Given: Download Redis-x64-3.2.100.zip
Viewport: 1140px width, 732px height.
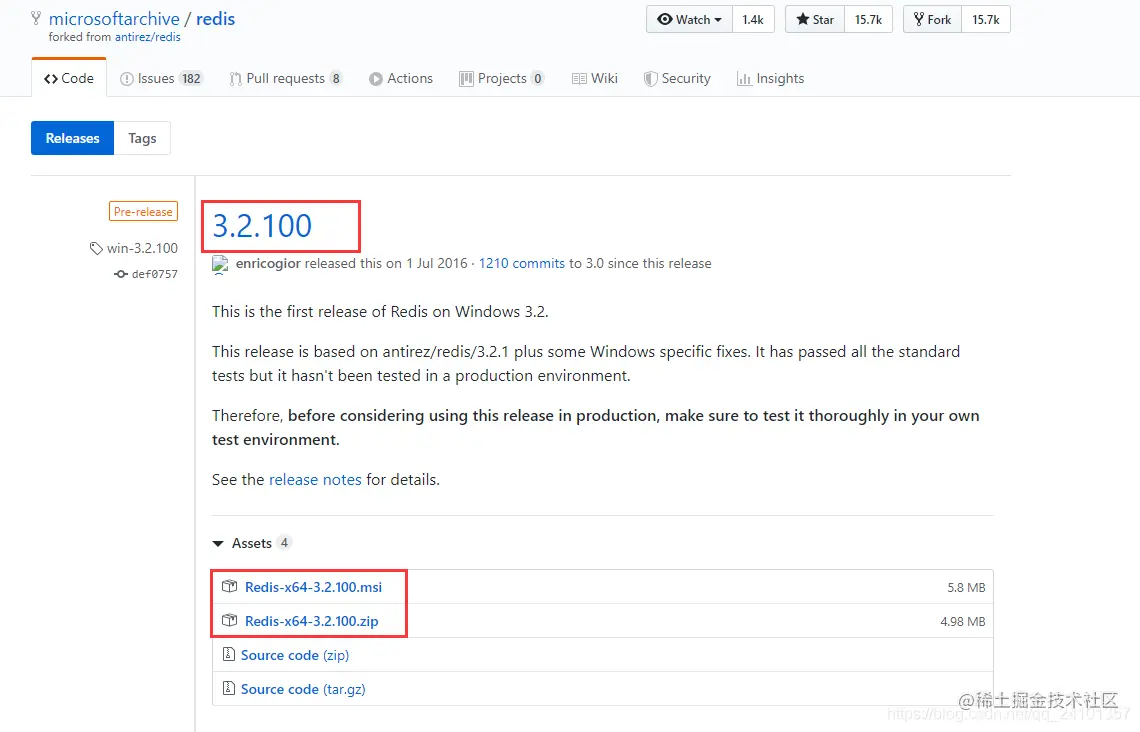Looking at the screenshot, I should pyautogui.click(x=312, y=622).
